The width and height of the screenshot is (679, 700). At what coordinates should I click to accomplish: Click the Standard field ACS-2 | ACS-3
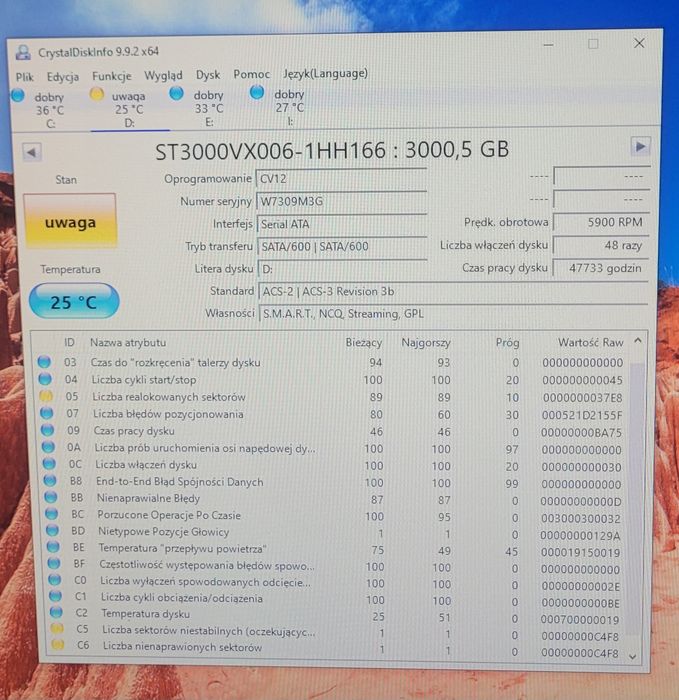pyautogui.click(x=454, y=292)
